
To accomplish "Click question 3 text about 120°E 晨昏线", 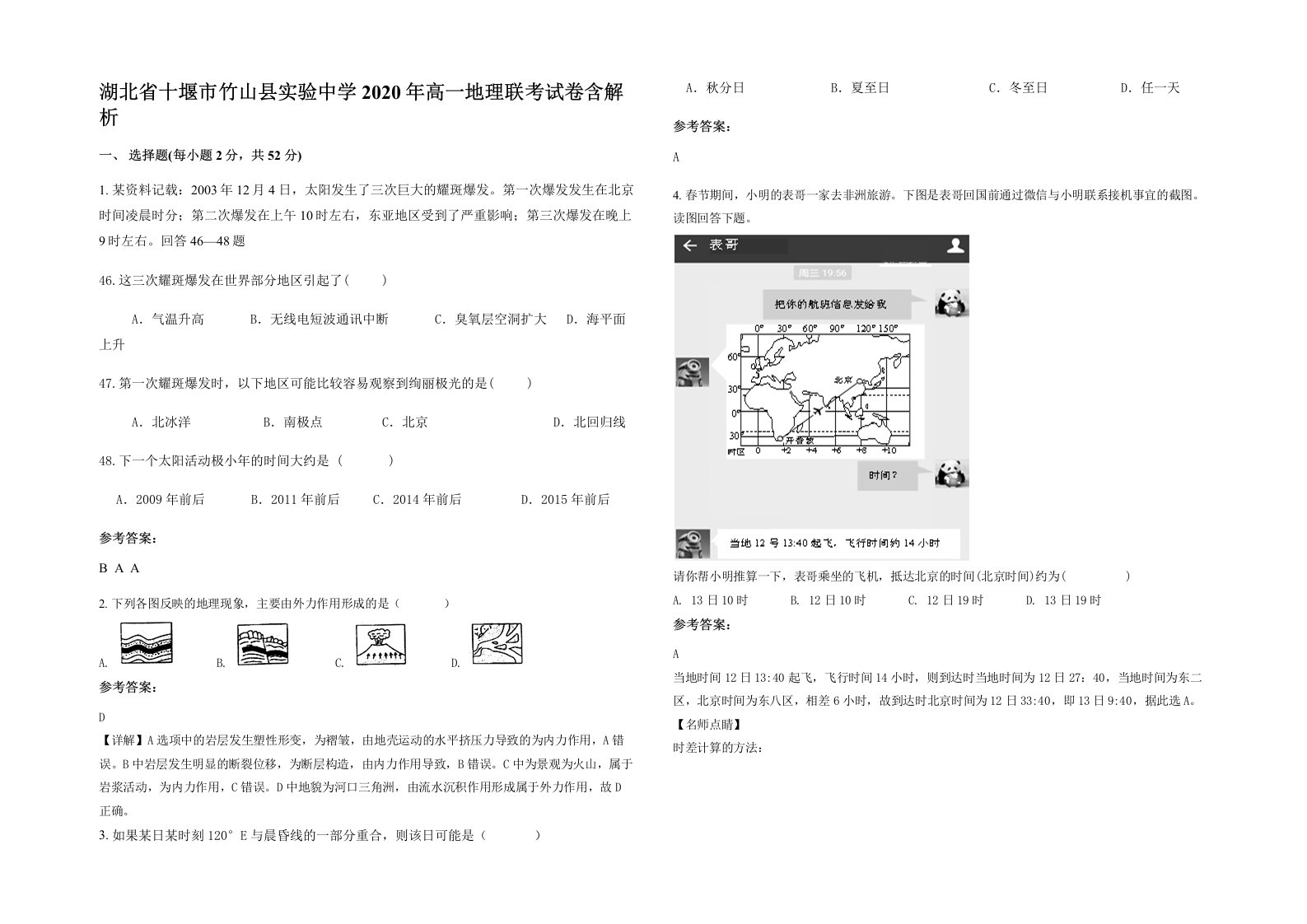I will tap(320, 835).
